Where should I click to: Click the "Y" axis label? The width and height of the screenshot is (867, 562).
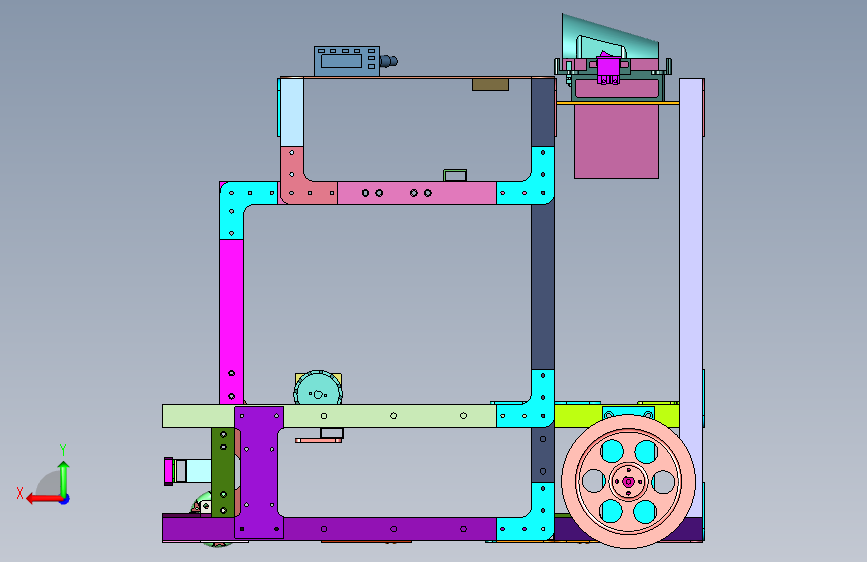point(63,450)
